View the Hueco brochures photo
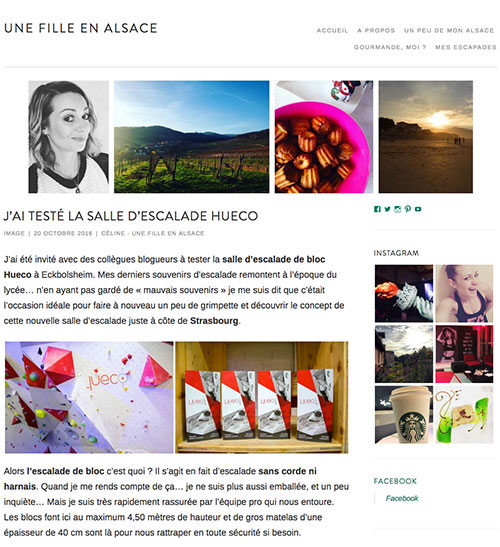The image size is (500, 547). [262, 397]
